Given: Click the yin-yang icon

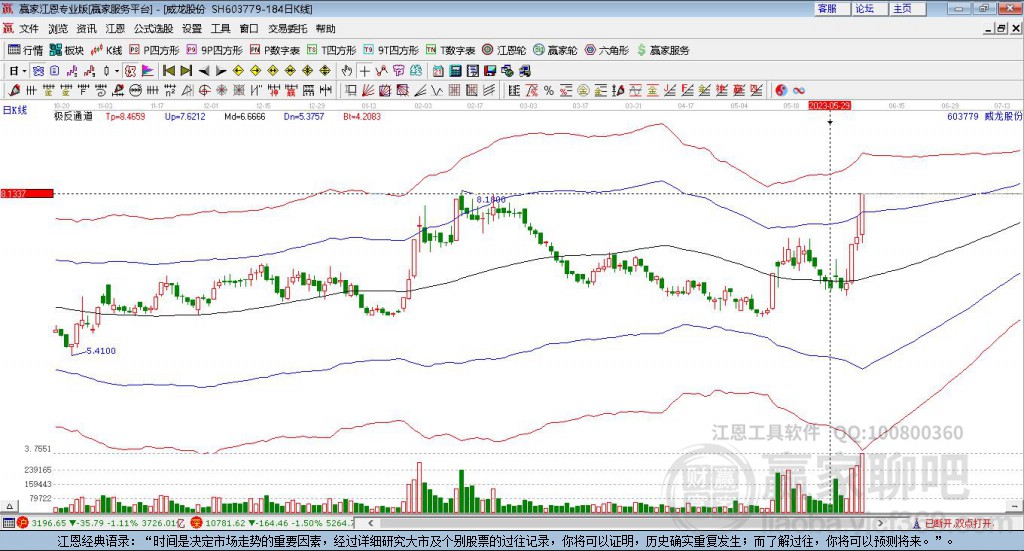Looking at the screenshot, I should 781,90.
